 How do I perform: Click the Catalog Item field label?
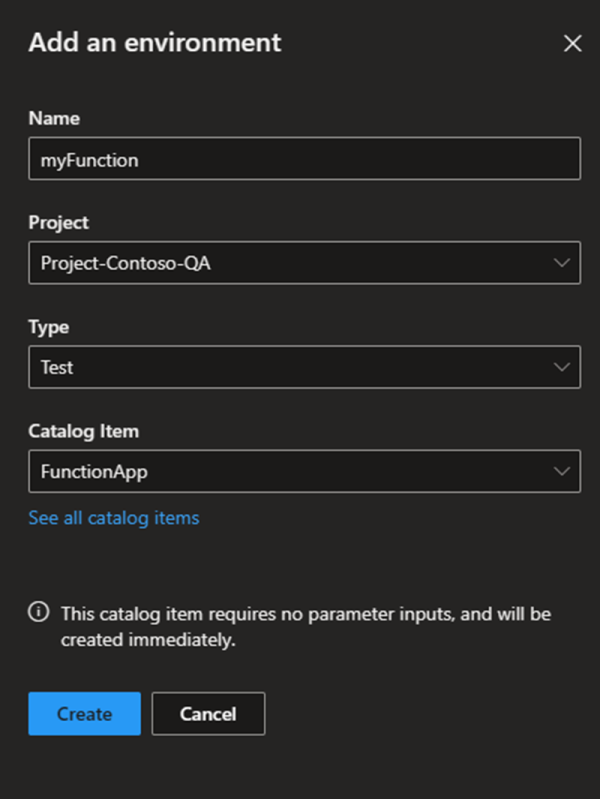click(x=84, y=431)
